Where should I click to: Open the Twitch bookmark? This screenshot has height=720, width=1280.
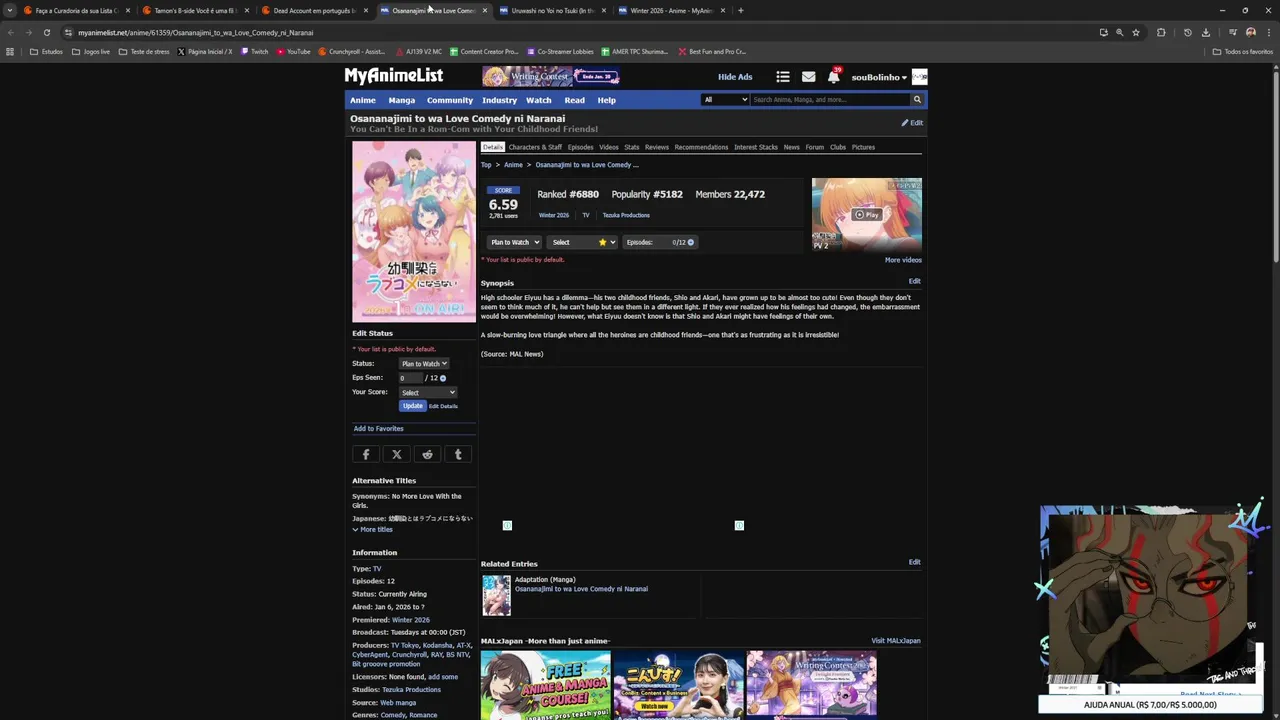pos(254,51)
